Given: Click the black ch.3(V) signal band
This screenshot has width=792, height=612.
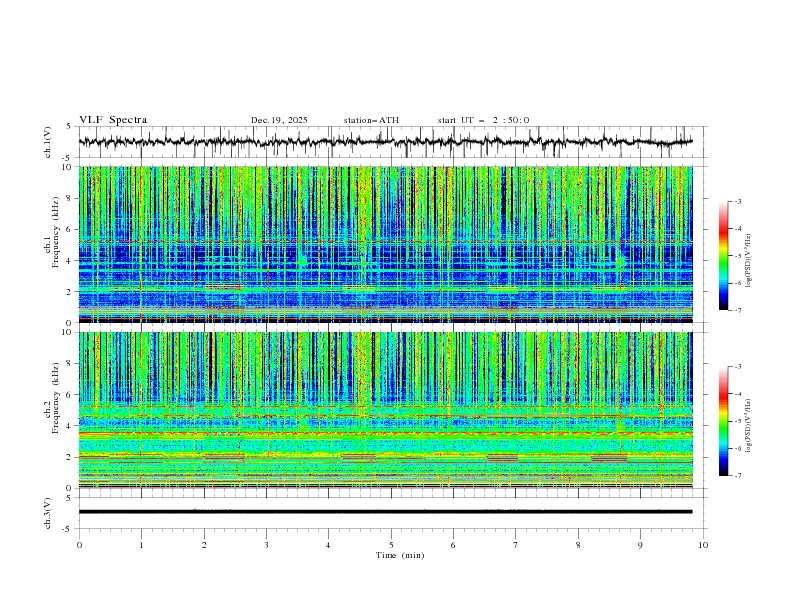Looking at the screenshot, I should 390,512.
